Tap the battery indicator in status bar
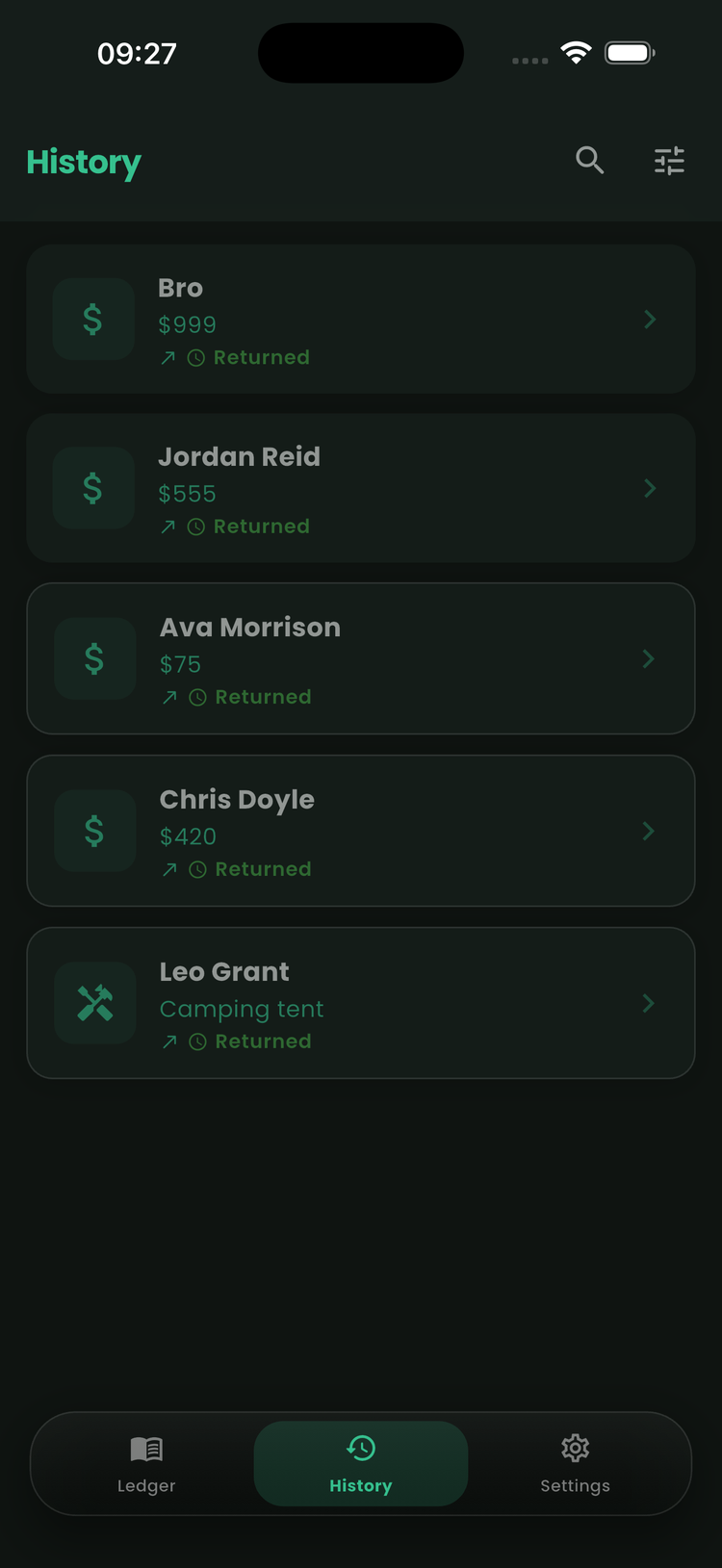Image resolution: width=722 pixels, height=1568 pixels. pyautogui.click(x=630, y=53)
